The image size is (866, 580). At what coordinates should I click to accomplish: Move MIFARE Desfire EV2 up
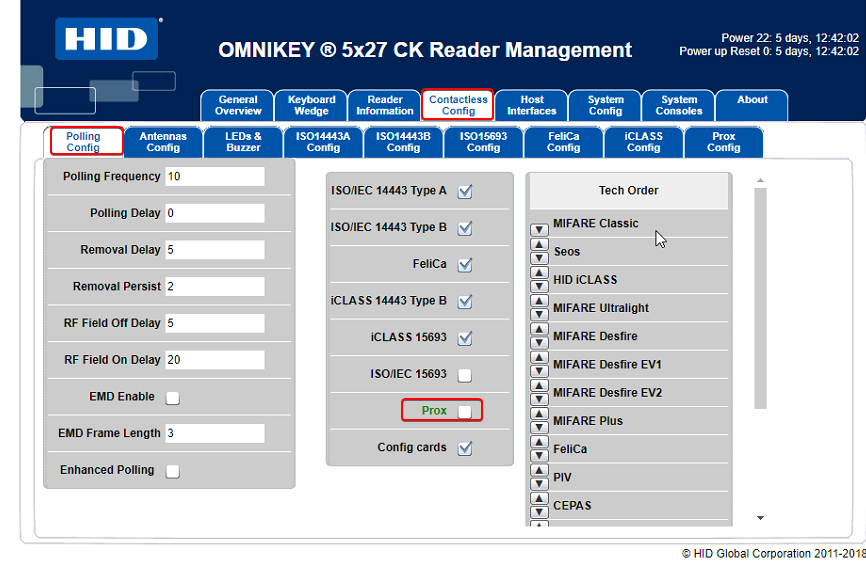tap(539, 386)
